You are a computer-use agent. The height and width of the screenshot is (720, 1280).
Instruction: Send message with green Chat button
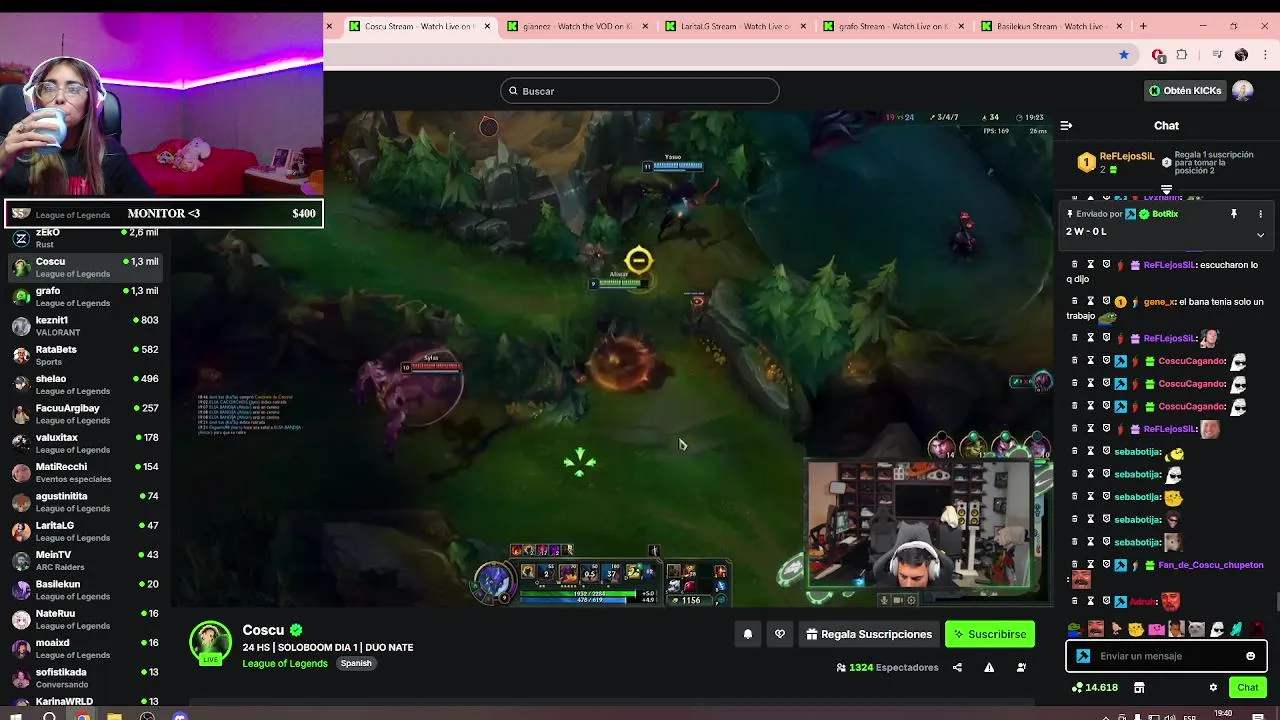click(1247, 688)
